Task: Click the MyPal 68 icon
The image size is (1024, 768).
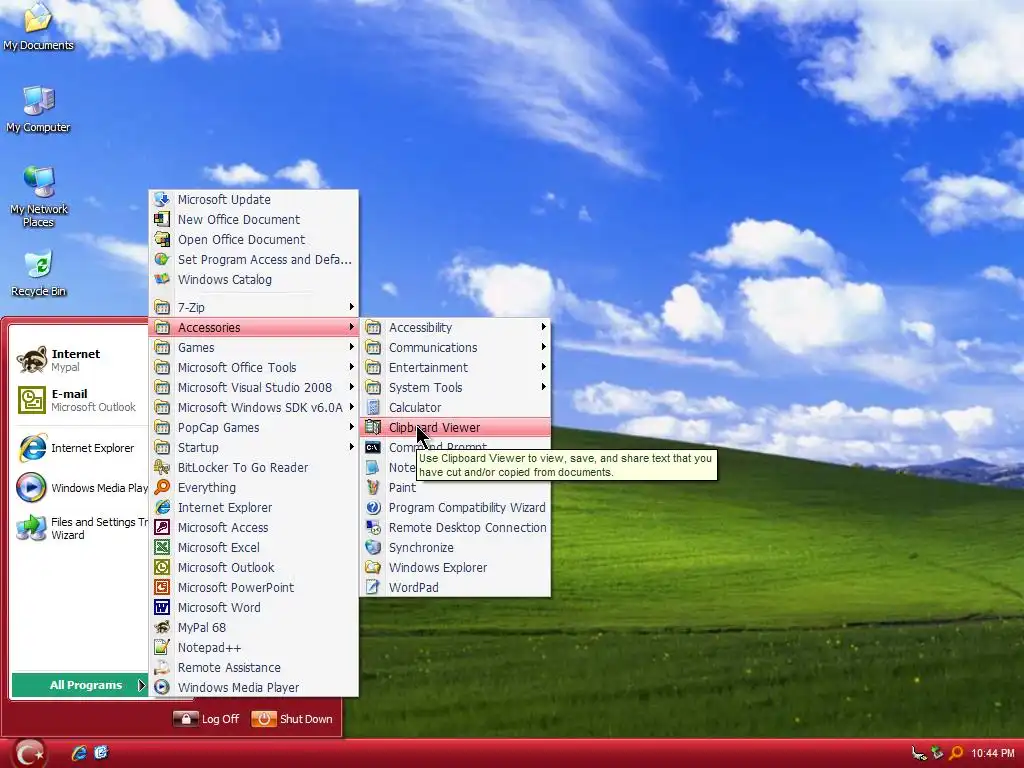Action: [x=162, y=628]
